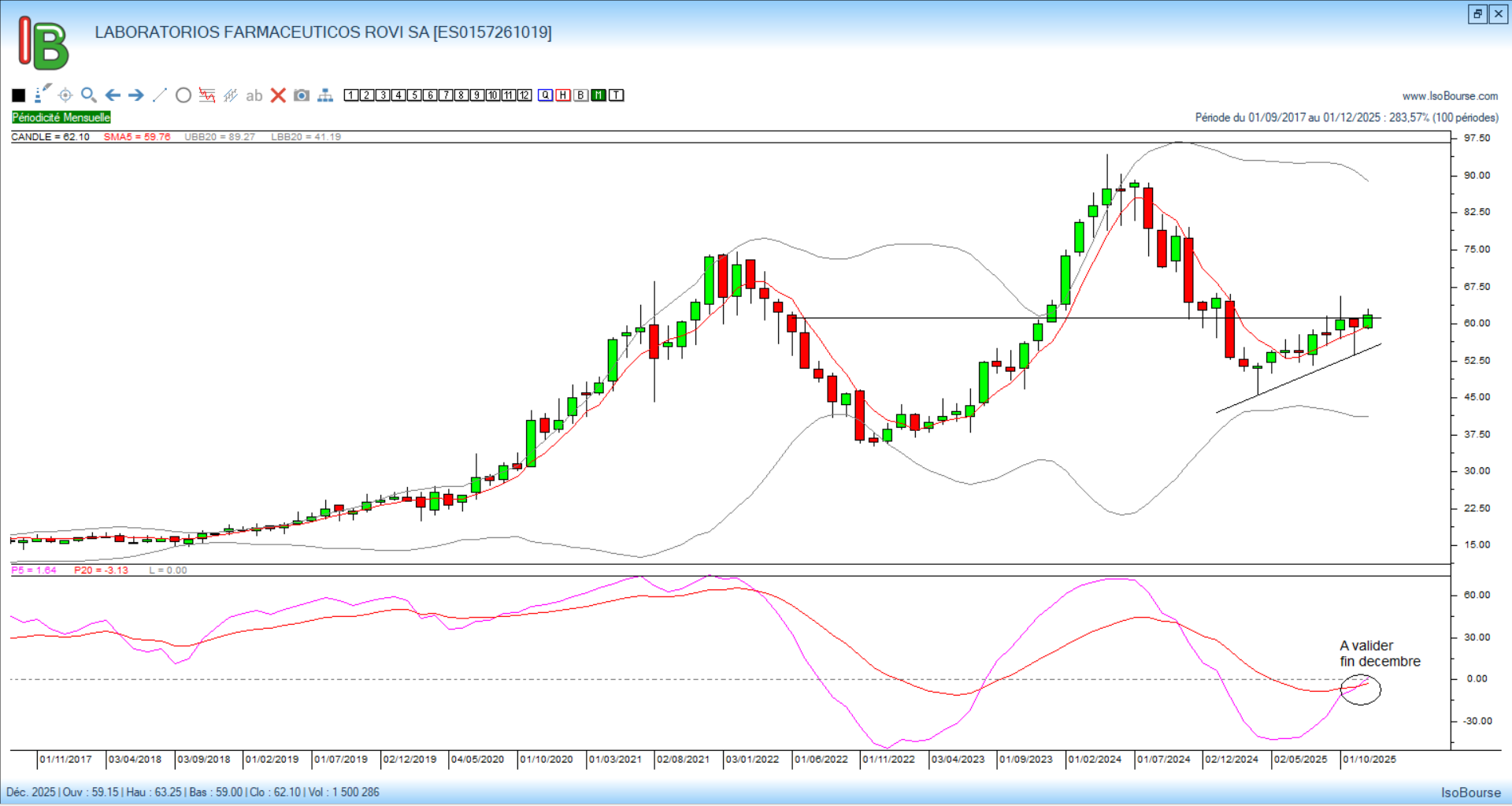Screen dimensions: 1512x806
Task: Switch to Q periodicity button
Action: pyautogui.click(x=546, y=95)
